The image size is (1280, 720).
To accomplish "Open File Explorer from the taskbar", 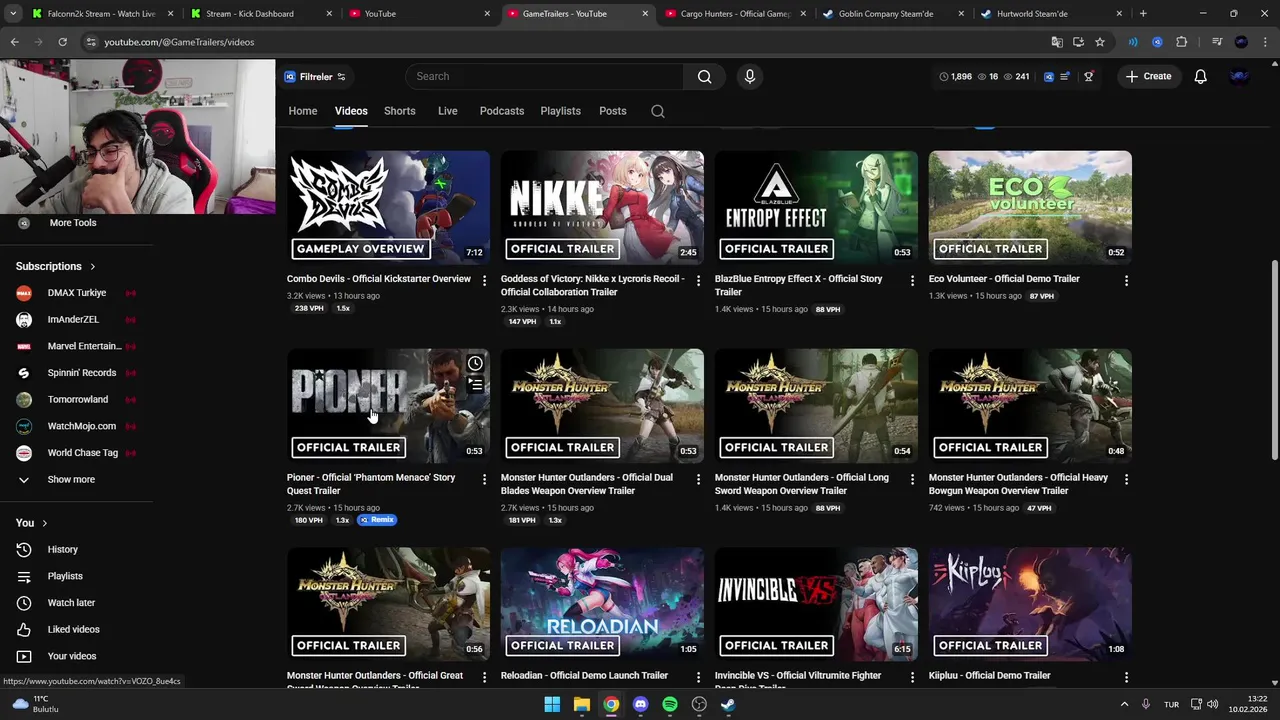I will (581, 704).
